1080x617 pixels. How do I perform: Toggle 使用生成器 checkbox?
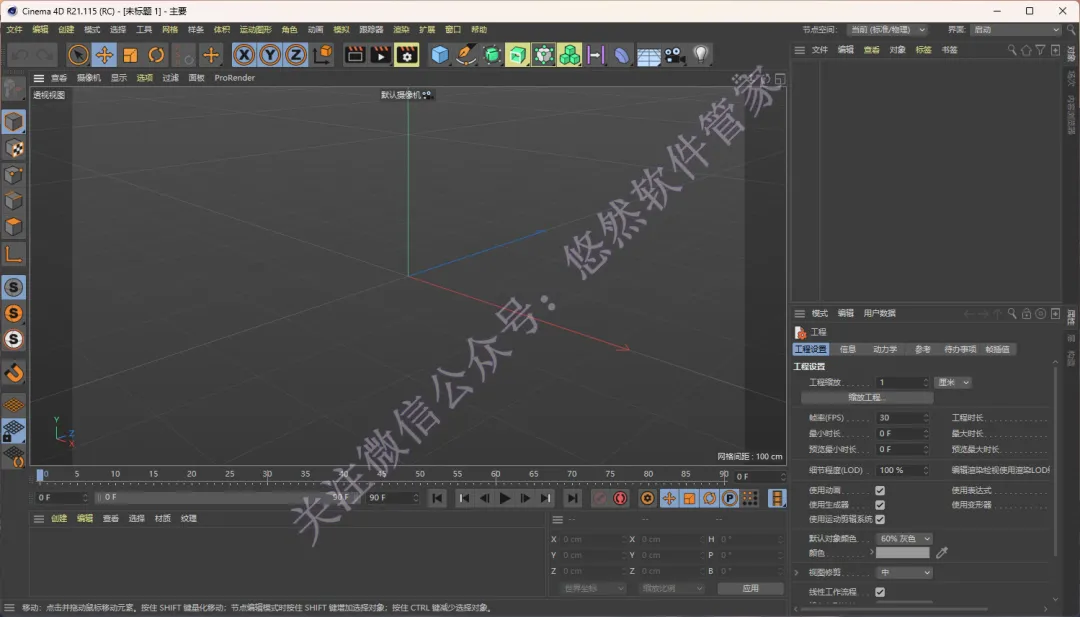point(880,505)
